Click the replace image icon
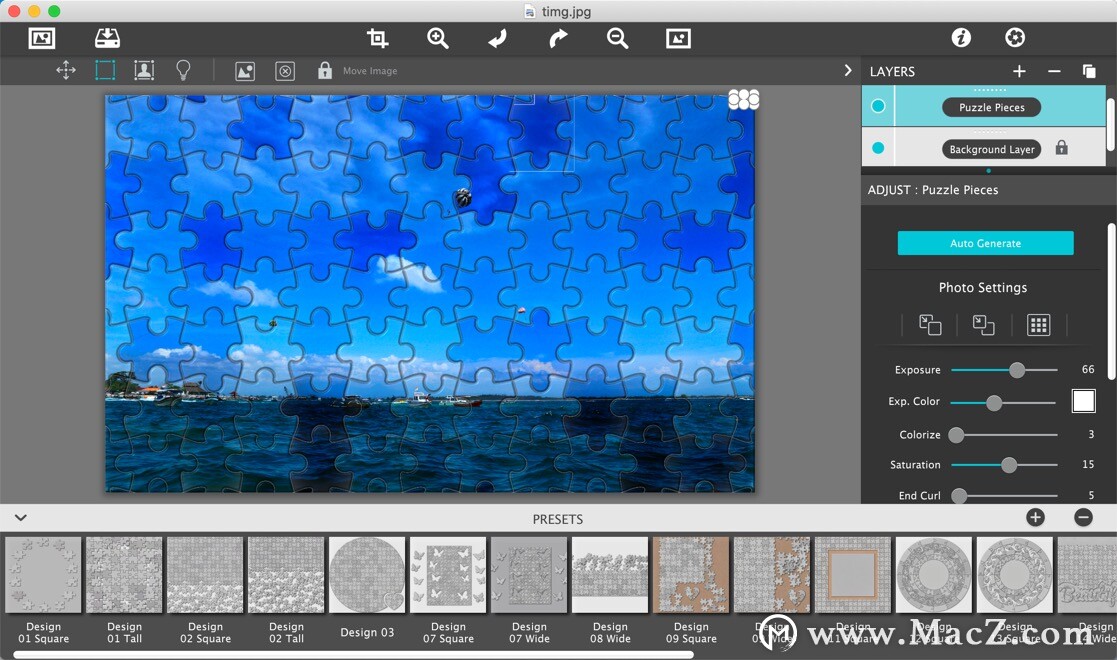1117x660 pixels. click(245, 71)
